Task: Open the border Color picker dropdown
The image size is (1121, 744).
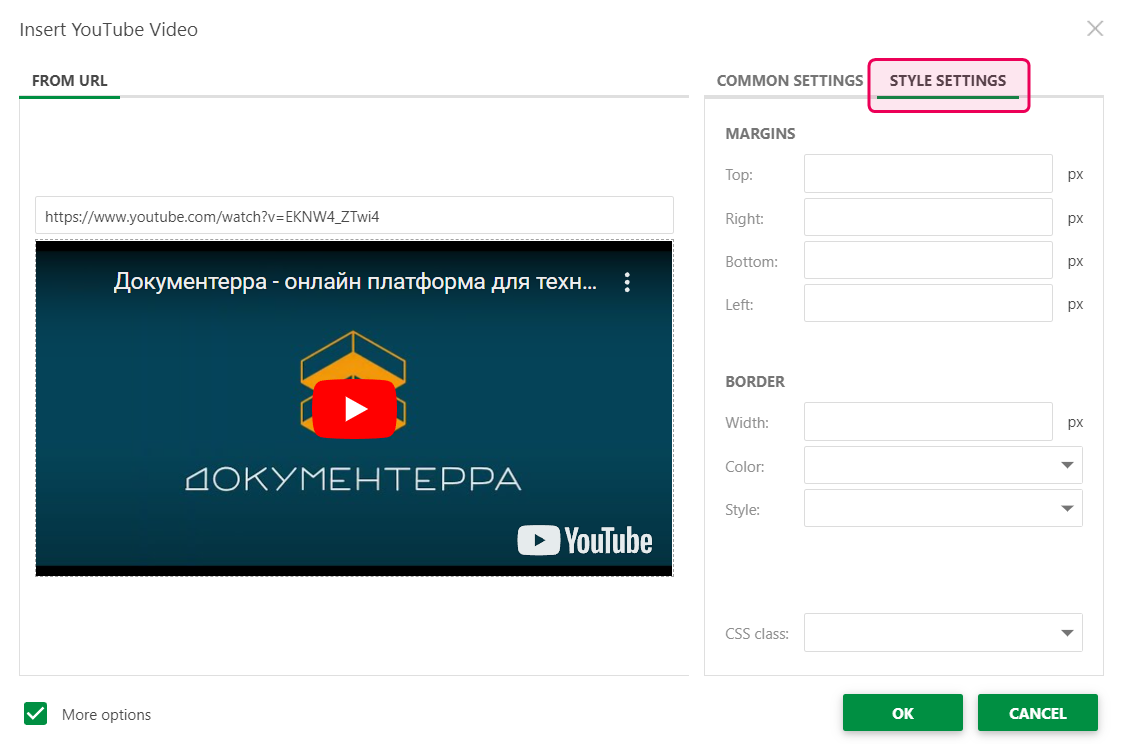Action: pos(943,465)
